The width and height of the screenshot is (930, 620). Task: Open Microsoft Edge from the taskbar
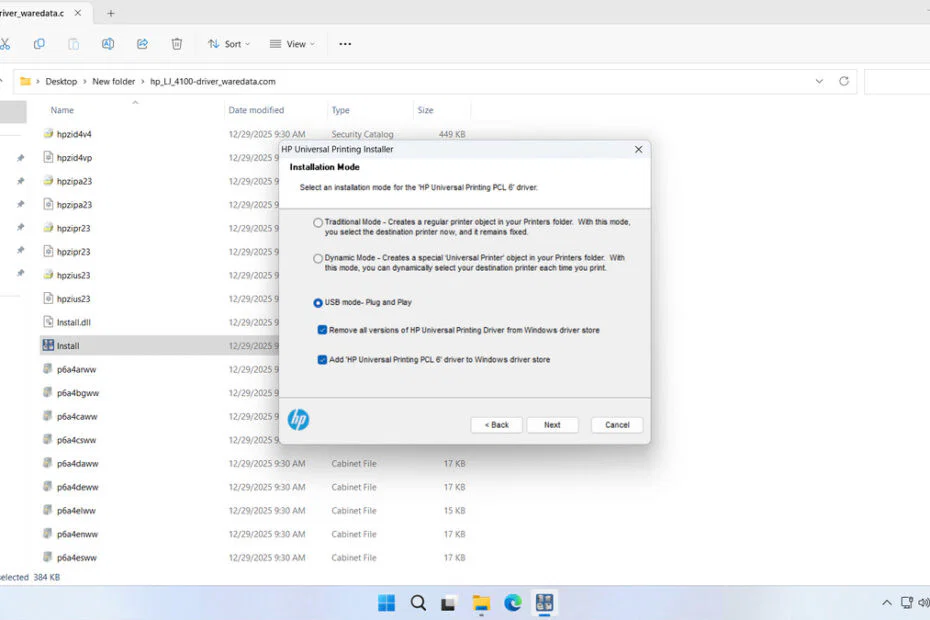pos(511,603)
